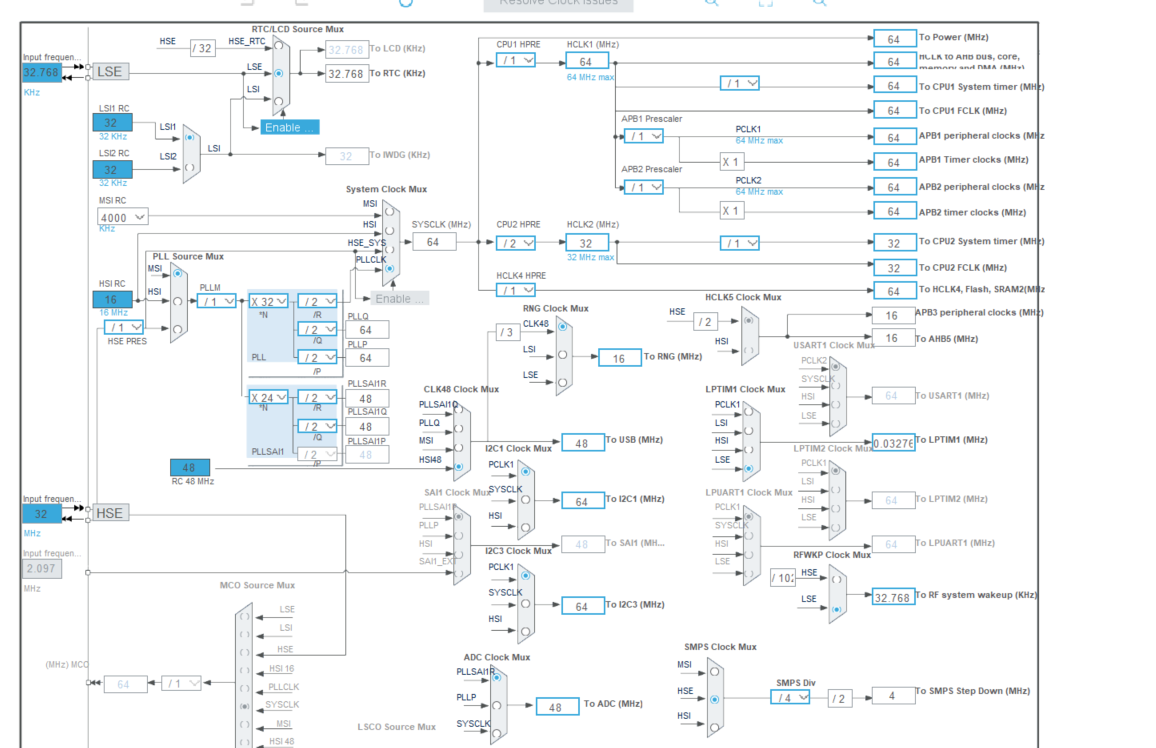Click the circular refresh icon top left
The width and height of the screenshot is (1156, 748).
(405, 4)
